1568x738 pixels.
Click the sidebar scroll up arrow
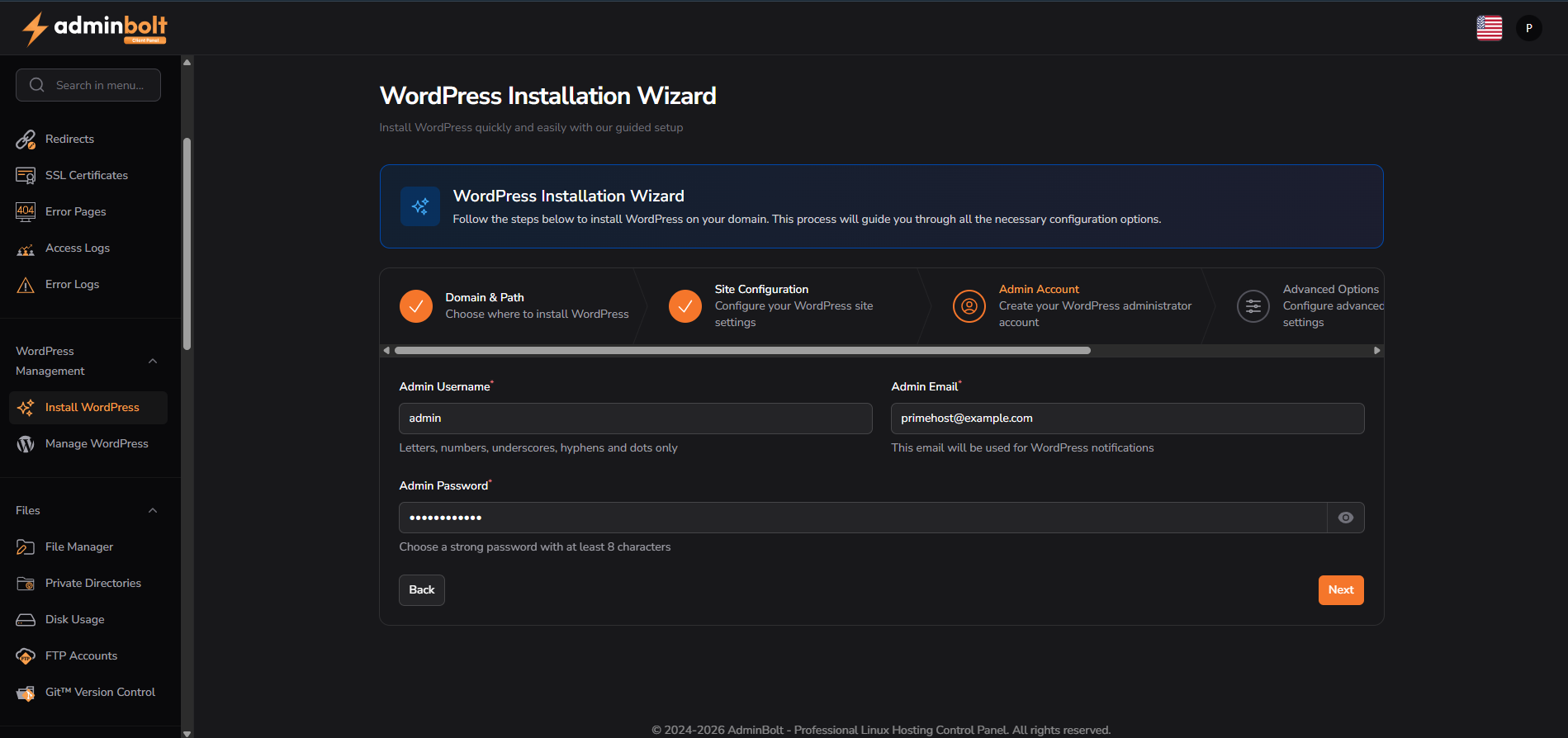point(187,62)
